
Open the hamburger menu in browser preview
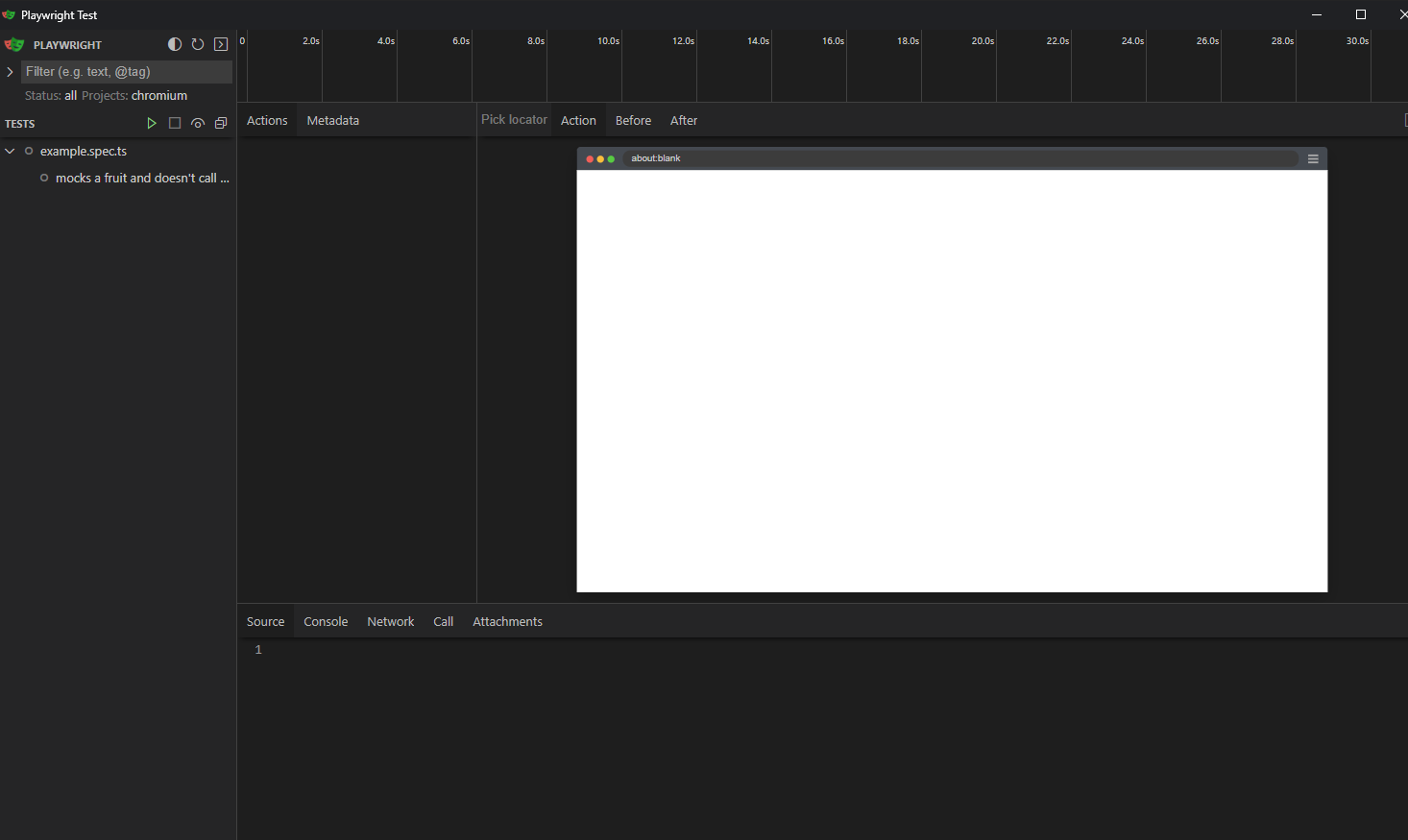[1313, 158]
